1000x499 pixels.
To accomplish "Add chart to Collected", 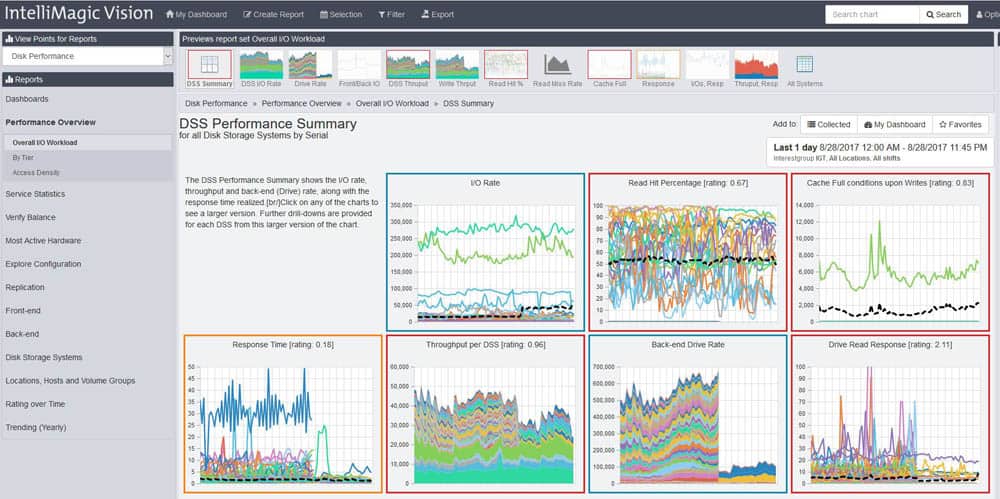I will pyautogui.click(x=828, y=124).
